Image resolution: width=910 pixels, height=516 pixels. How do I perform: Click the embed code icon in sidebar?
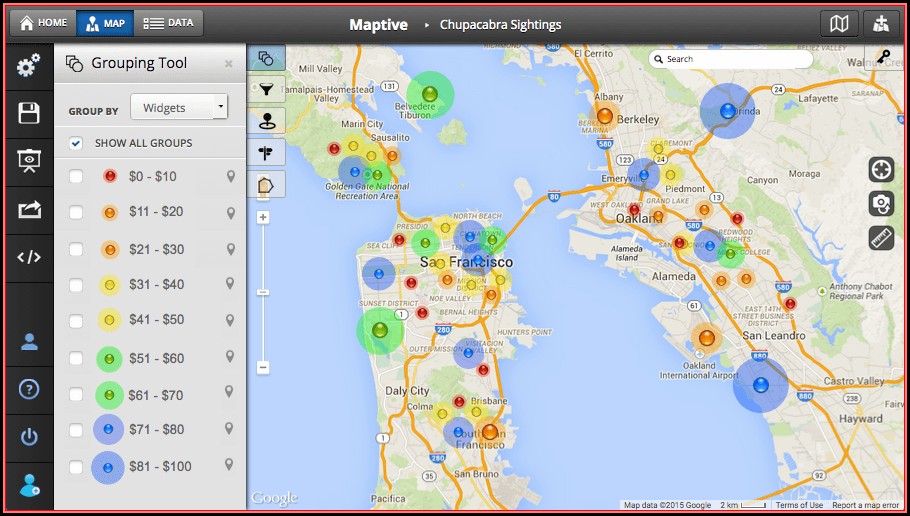pos(29,257)
